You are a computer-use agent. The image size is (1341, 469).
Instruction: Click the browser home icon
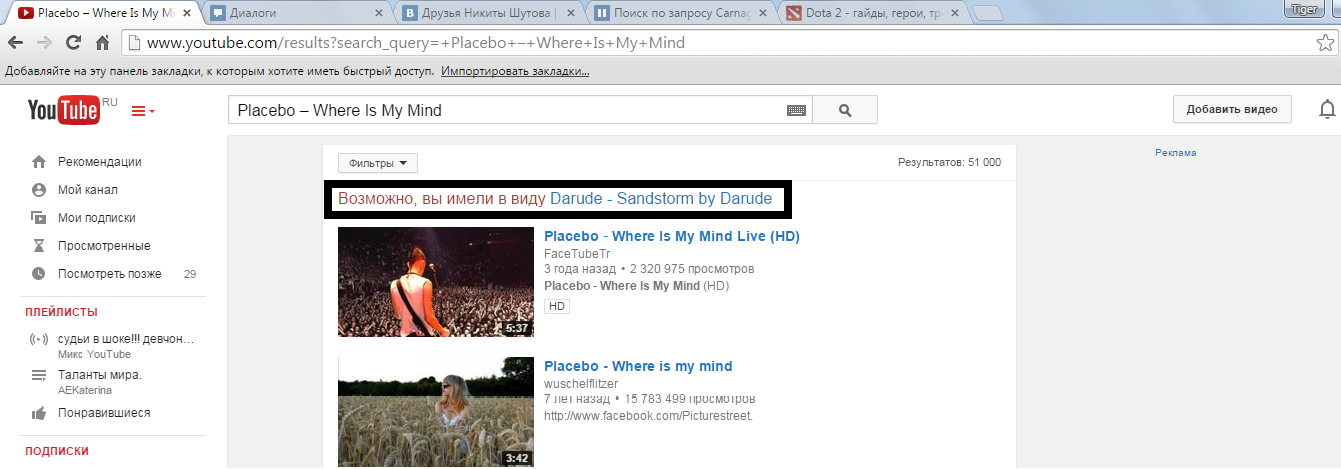point(102,43)
